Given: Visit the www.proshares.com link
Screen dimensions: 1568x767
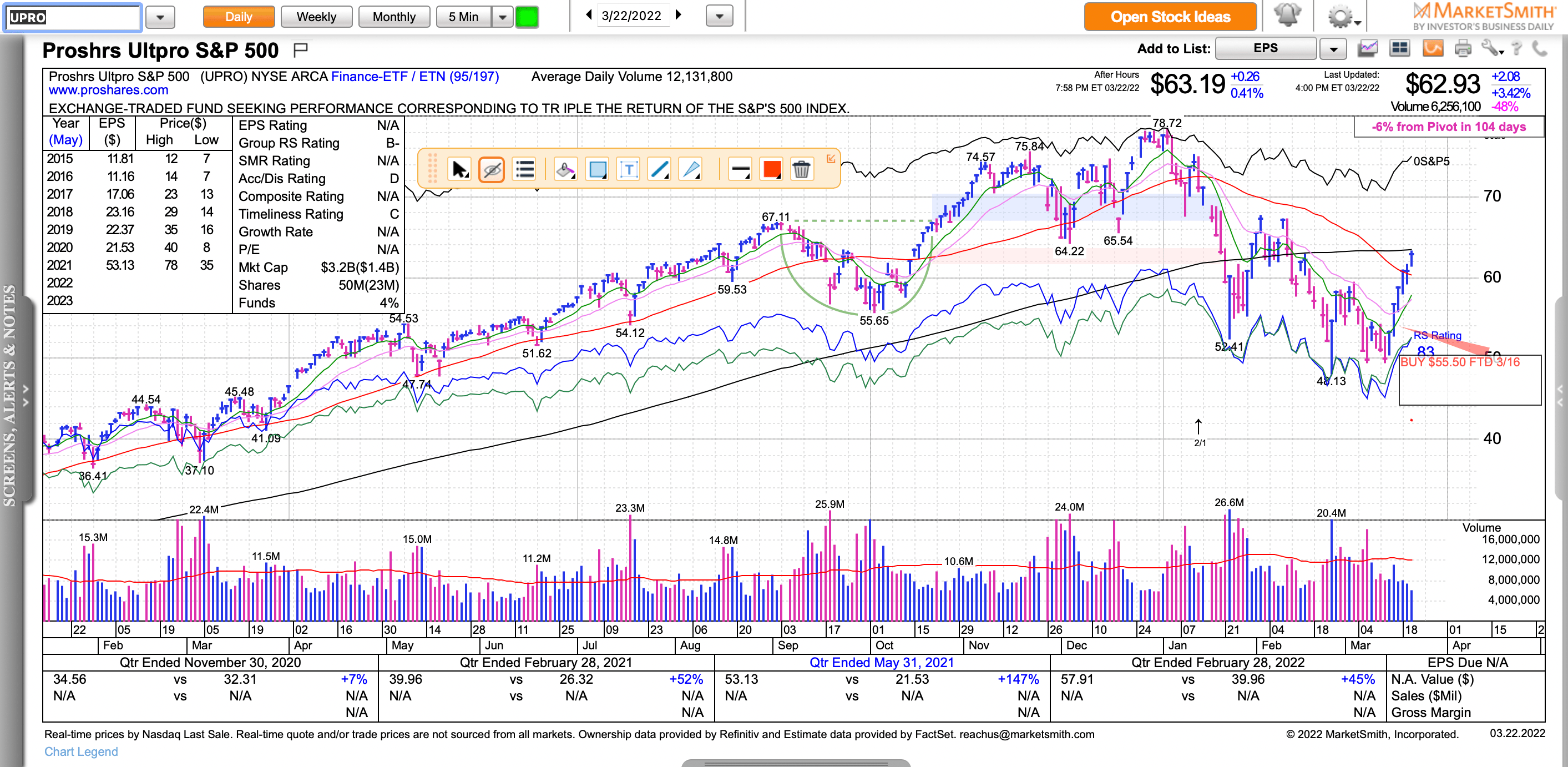Looking at the screenshot, I should (x=108, y=90).
